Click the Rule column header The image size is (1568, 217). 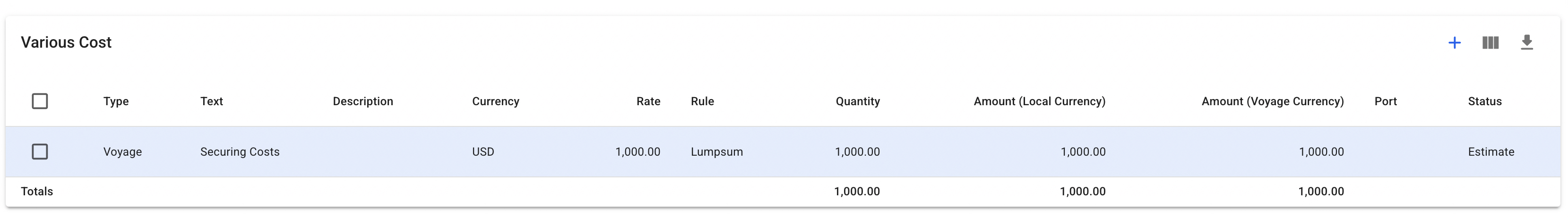tap(702, 101)
